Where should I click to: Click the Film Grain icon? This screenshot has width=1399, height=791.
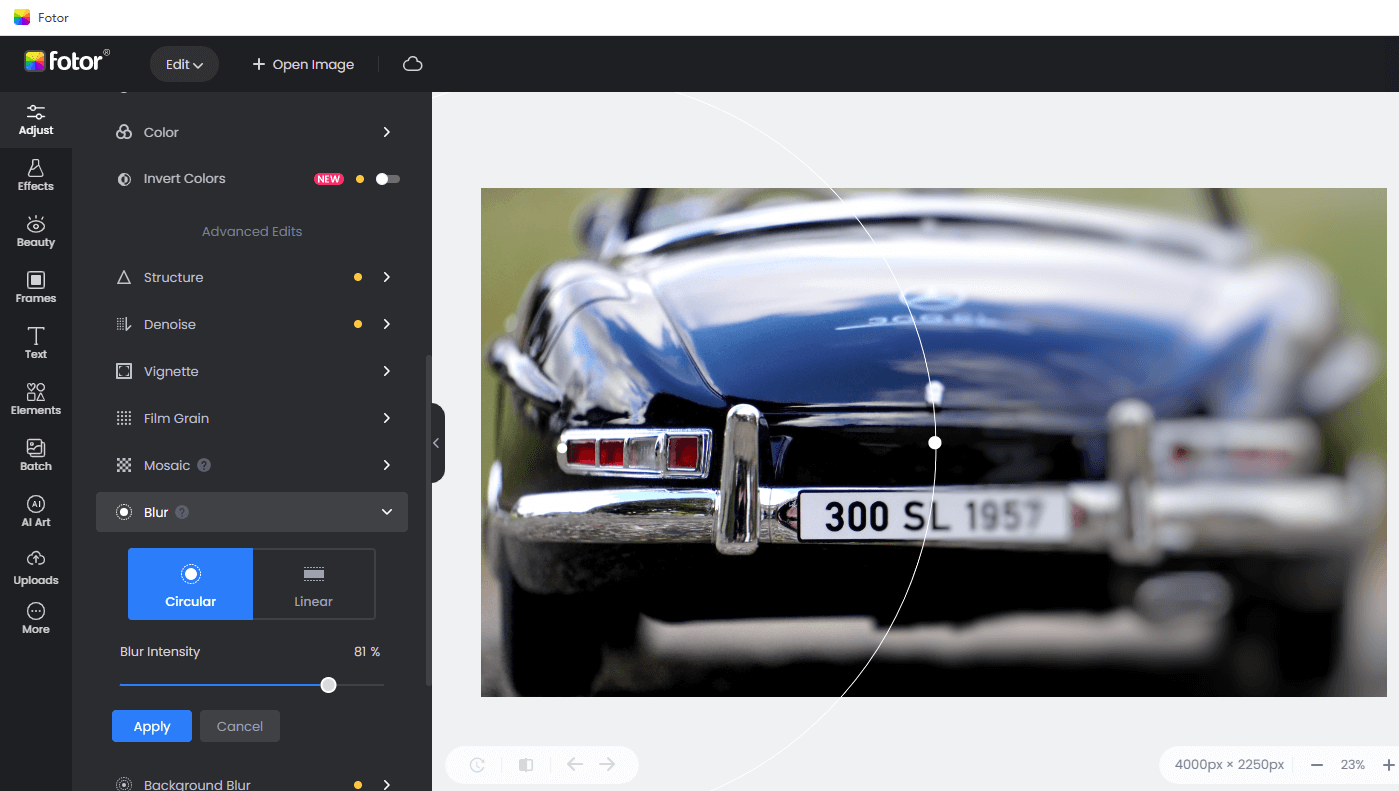click(124, 418)
